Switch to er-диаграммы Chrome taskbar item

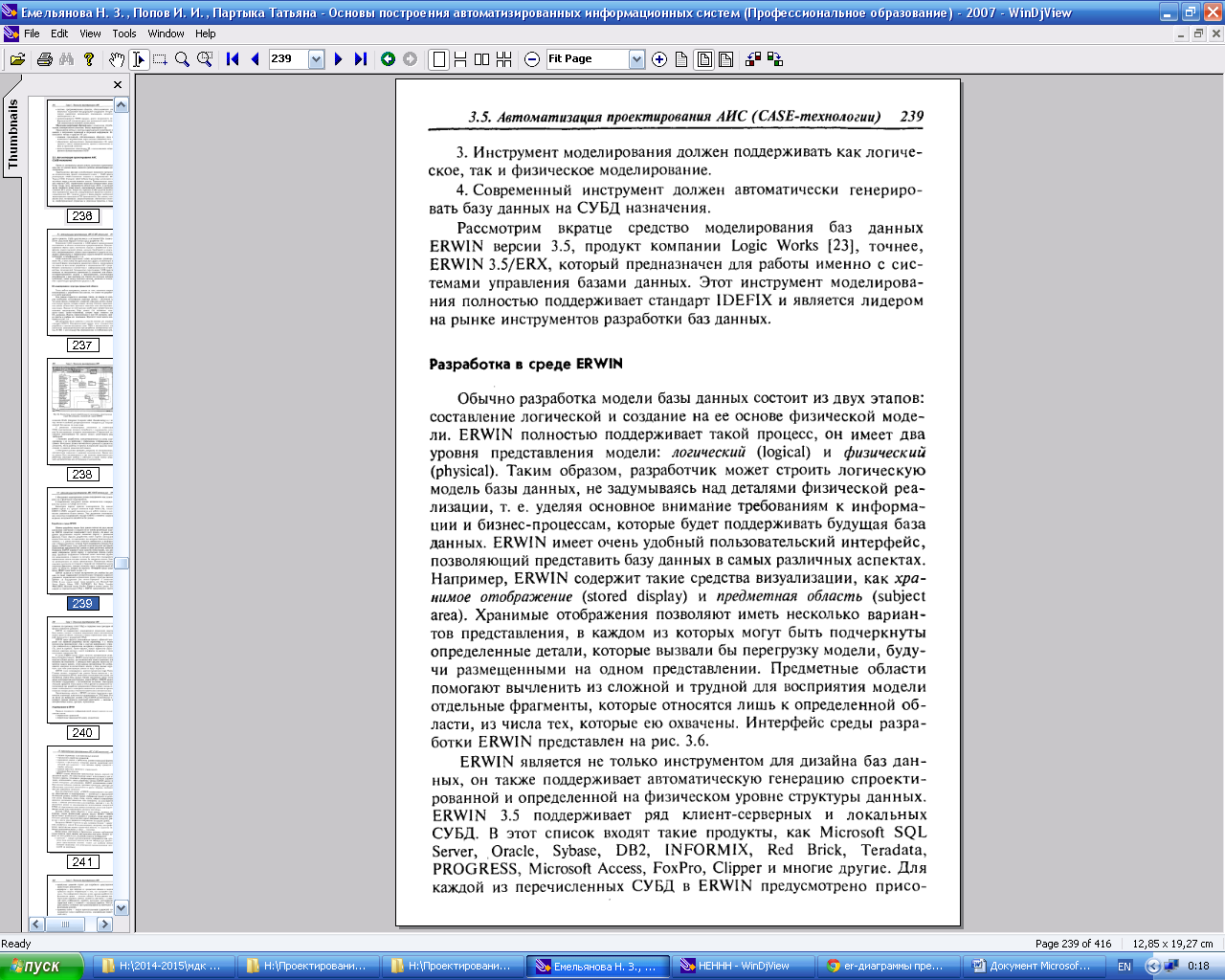pyautogui.click(x=887, y=966)
